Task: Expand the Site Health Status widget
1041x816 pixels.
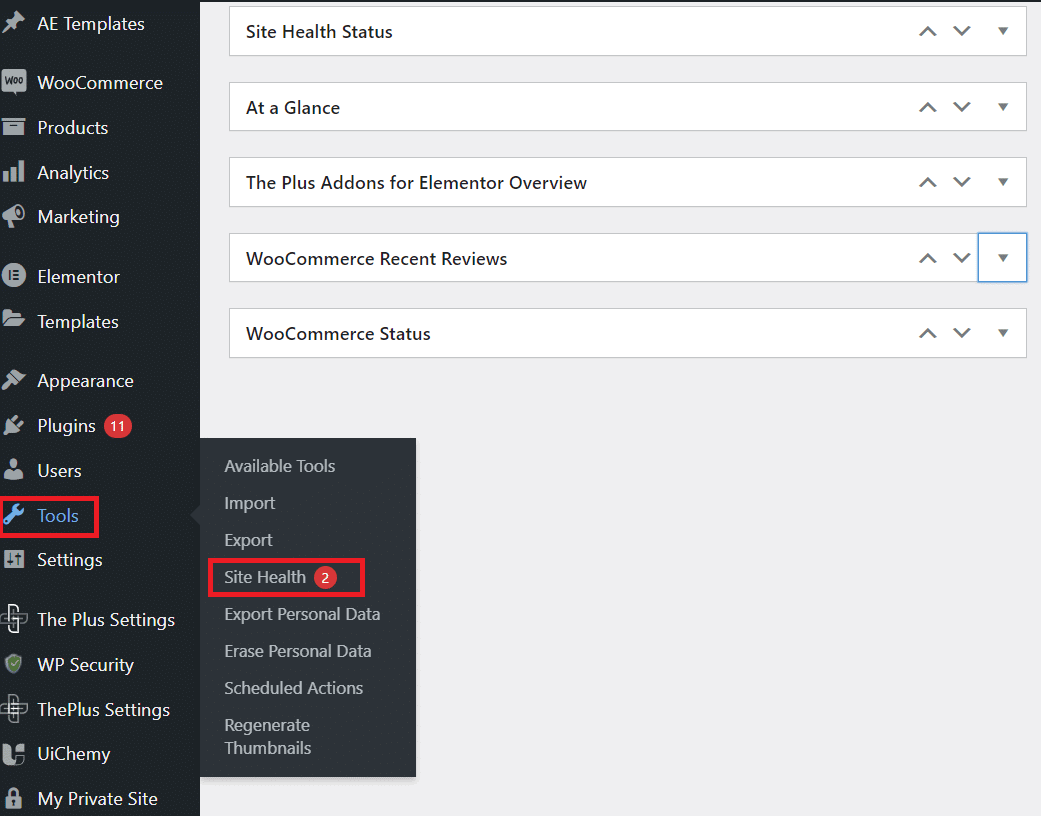Action: point(1002,31)
